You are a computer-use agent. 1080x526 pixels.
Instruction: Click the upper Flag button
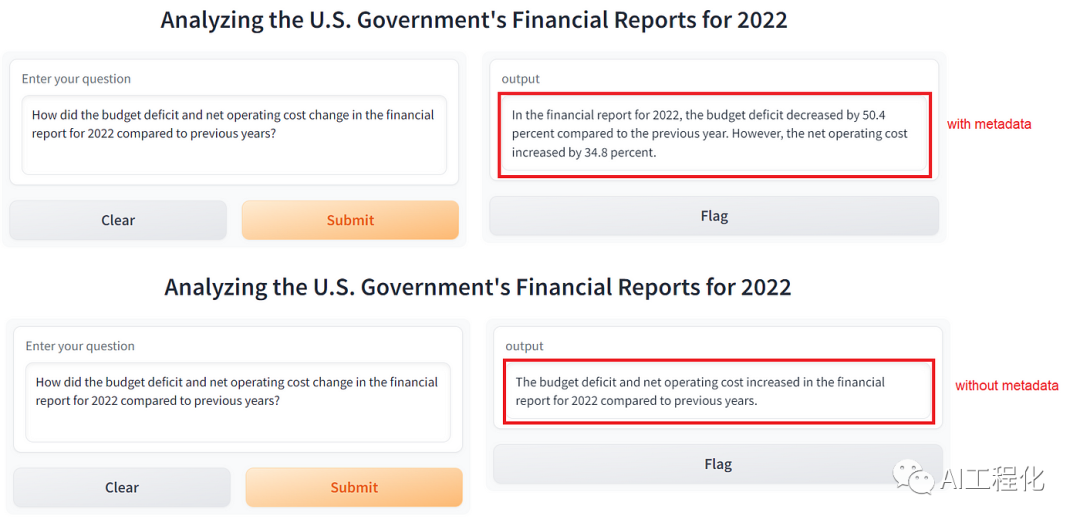pos(714,216)
